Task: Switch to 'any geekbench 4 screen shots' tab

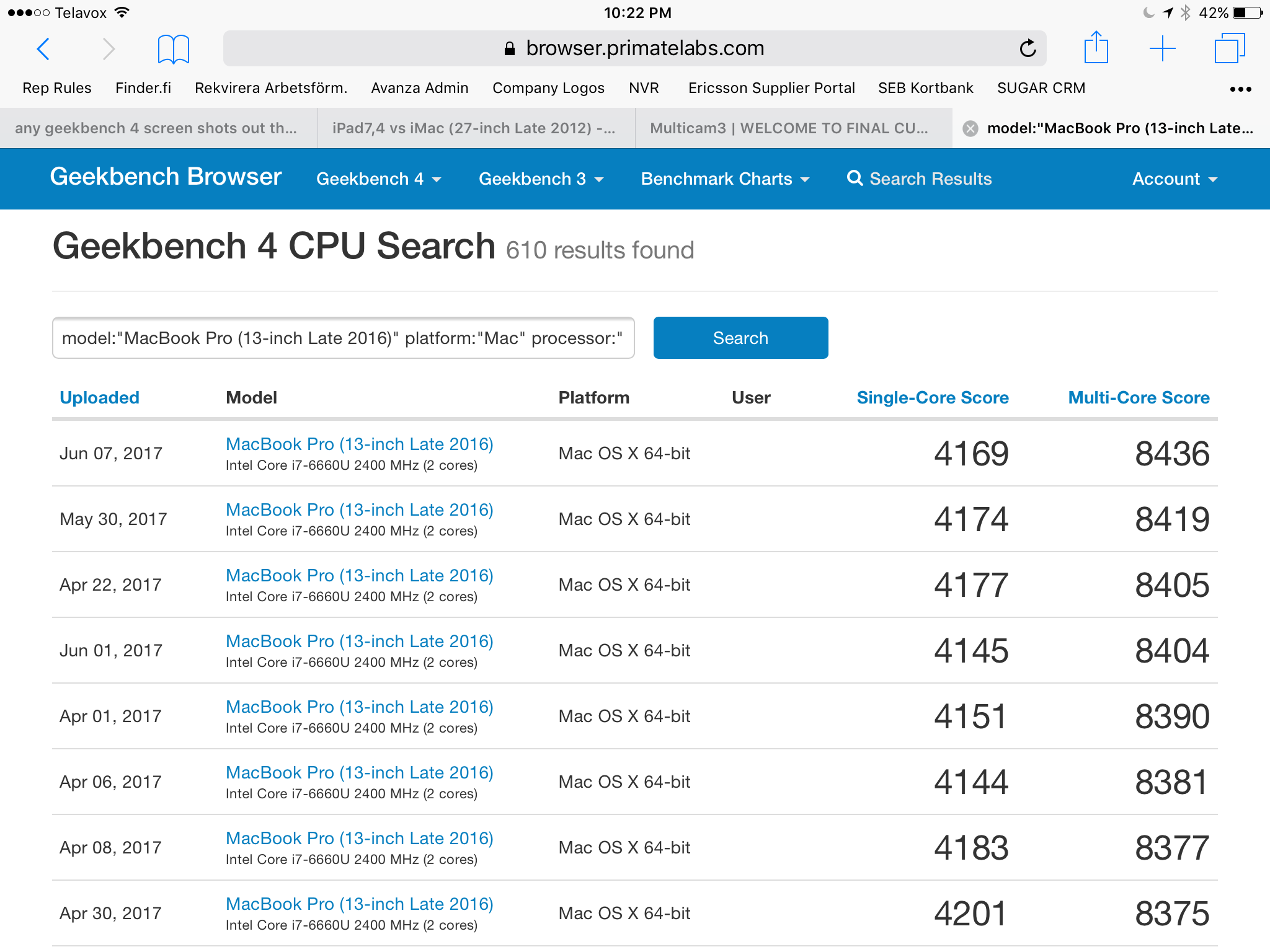Action: [159, 128]
